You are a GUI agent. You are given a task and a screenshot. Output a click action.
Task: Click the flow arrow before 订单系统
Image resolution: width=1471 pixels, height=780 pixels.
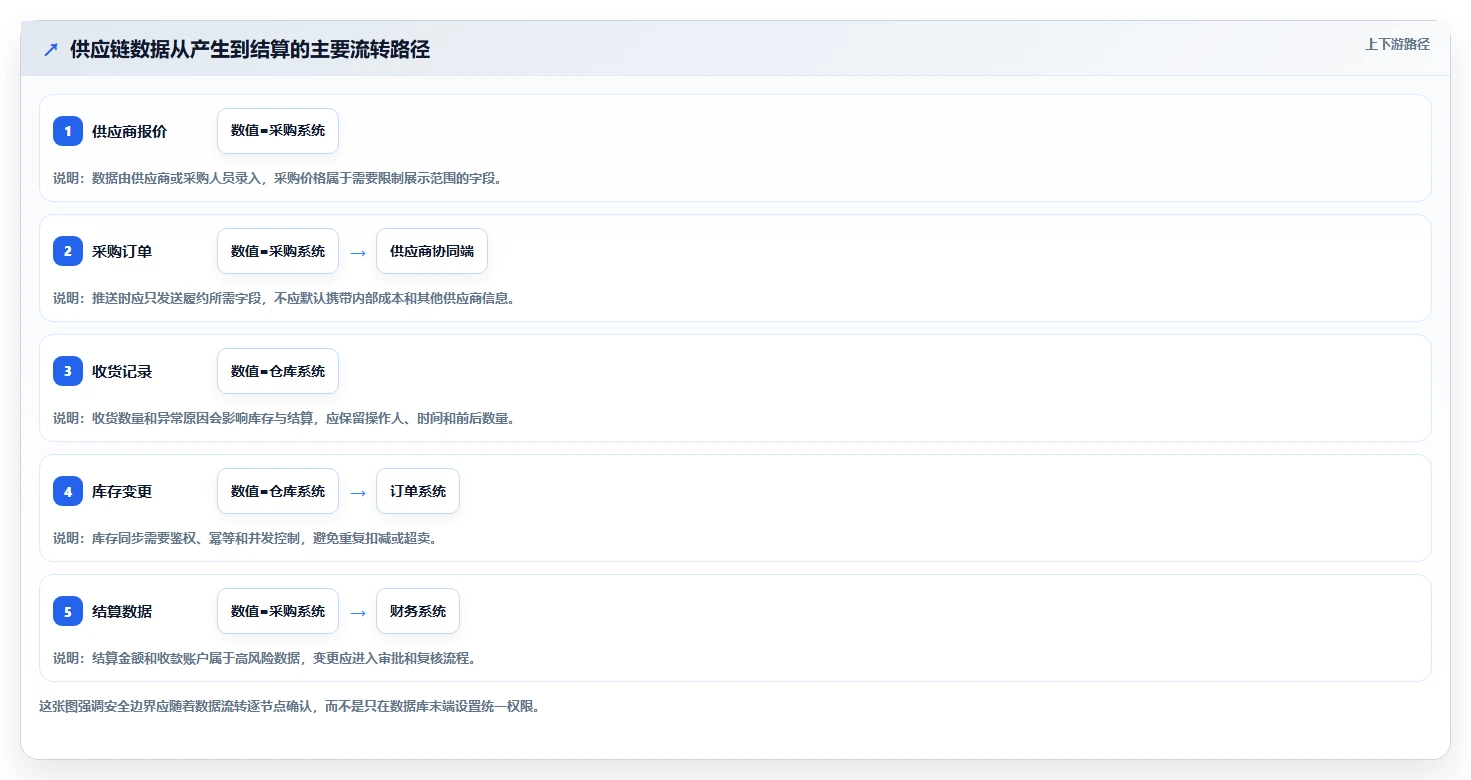[358, 492]
